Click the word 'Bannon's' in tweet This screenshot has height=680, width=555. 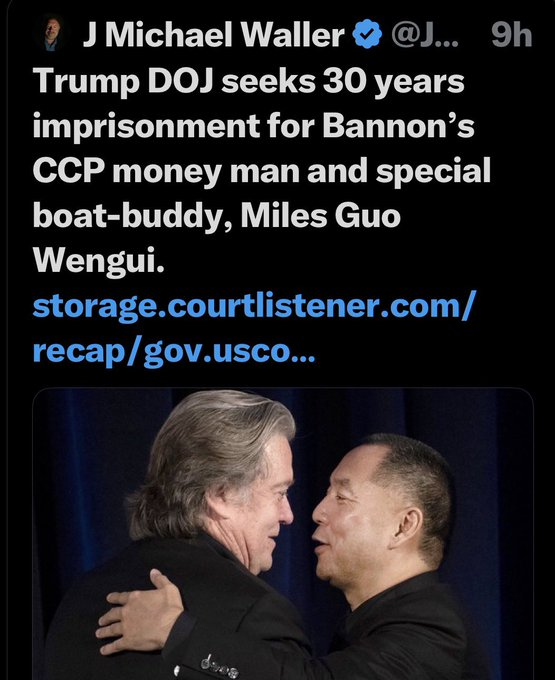398,125
